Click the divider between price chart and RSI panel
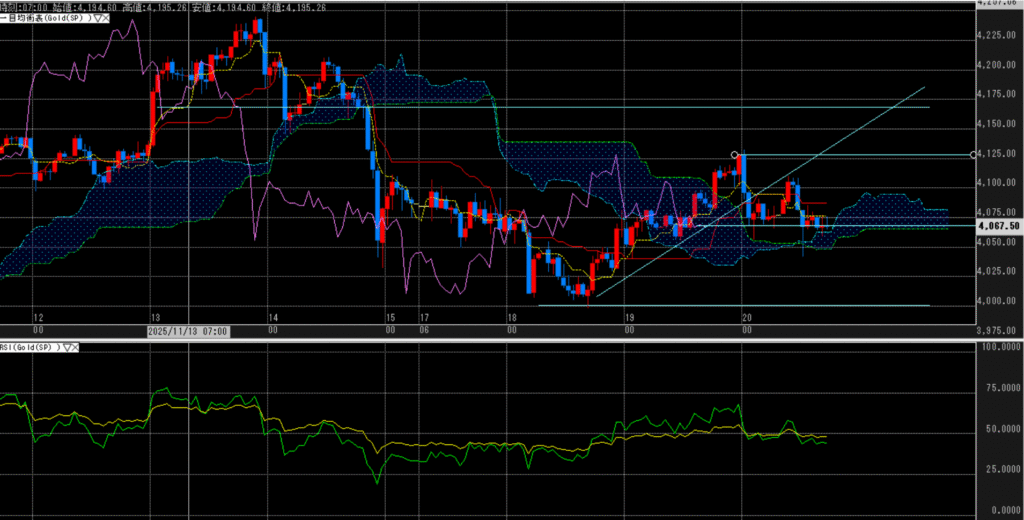The height and width of the screenshot is (520, 1024). (500, 339)
